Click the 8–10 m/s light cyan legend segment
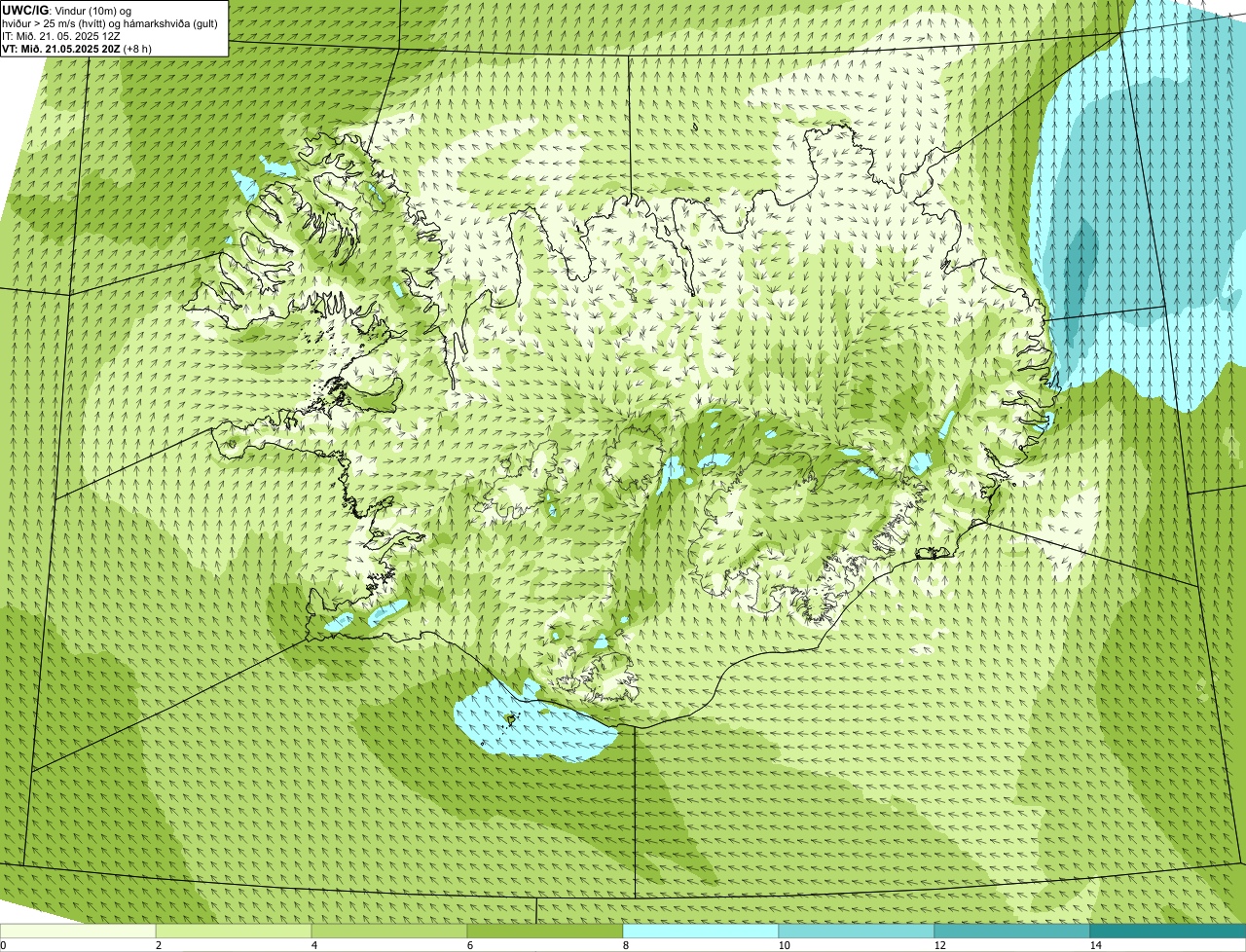 pos(701,931)
